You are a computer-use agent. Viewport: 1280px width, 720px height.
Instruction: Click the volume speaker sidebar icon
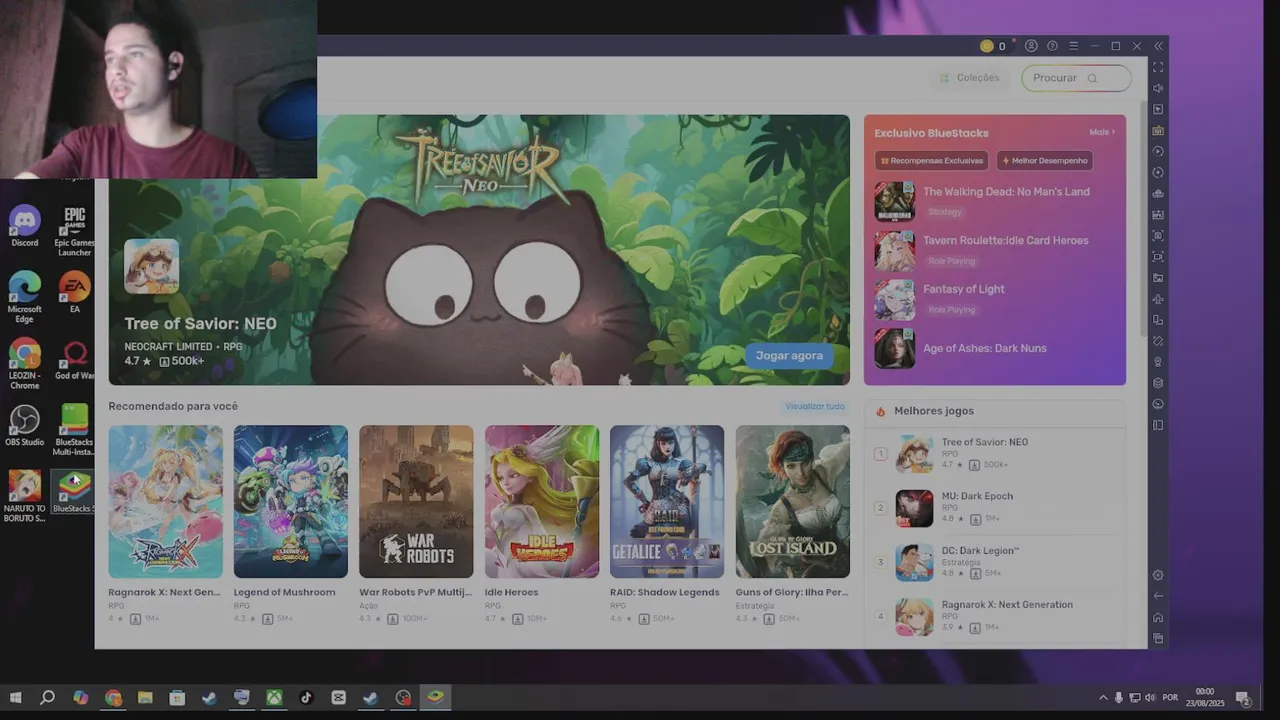(1158, 88)
